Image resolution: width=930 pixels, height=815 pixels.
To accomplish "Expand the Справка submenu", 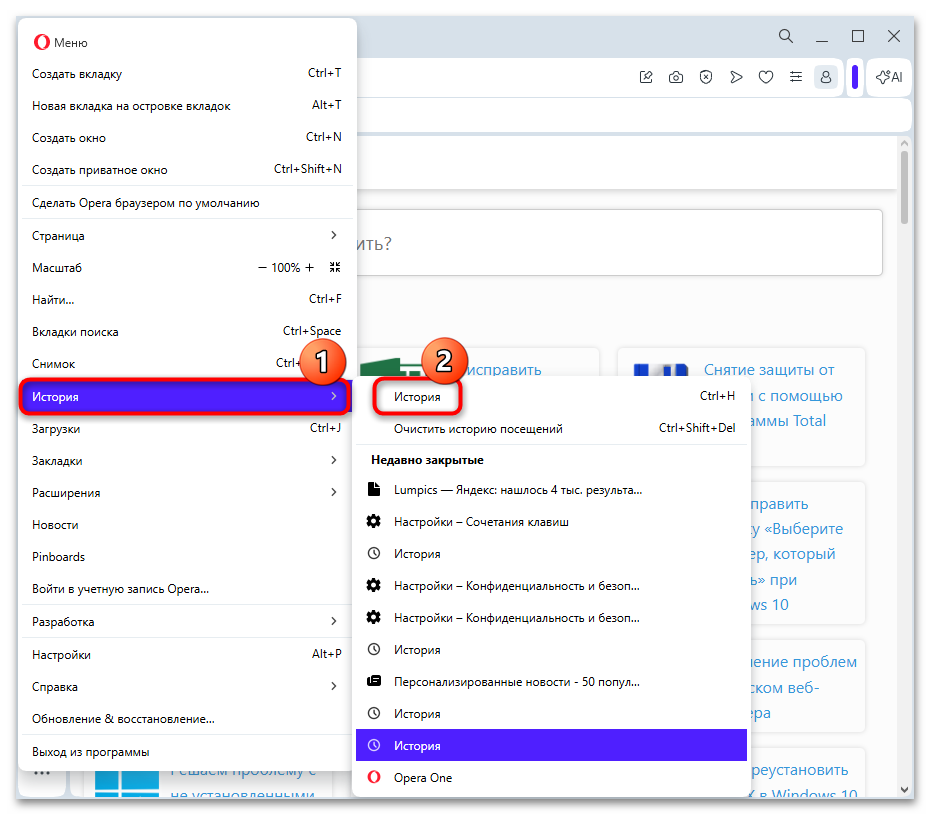I will [187, 687].
